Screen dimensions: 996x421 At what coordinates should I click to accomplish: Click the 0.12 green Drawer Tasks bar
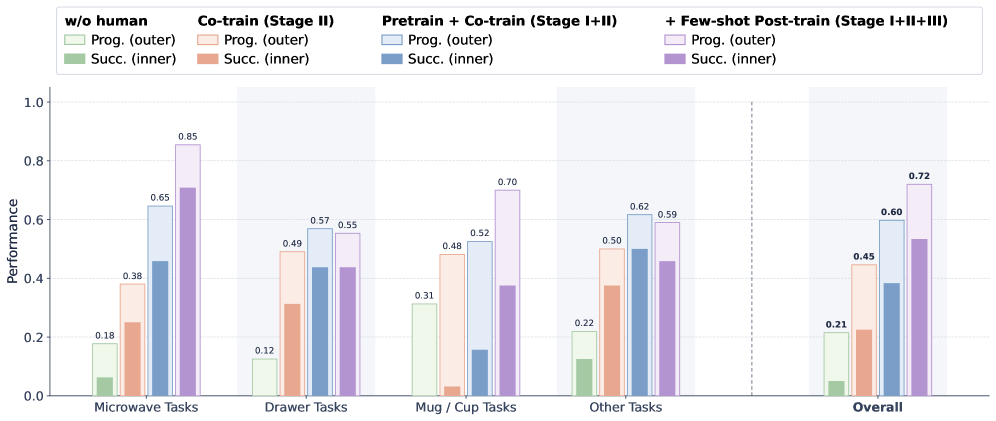click(x=265, y=377)
